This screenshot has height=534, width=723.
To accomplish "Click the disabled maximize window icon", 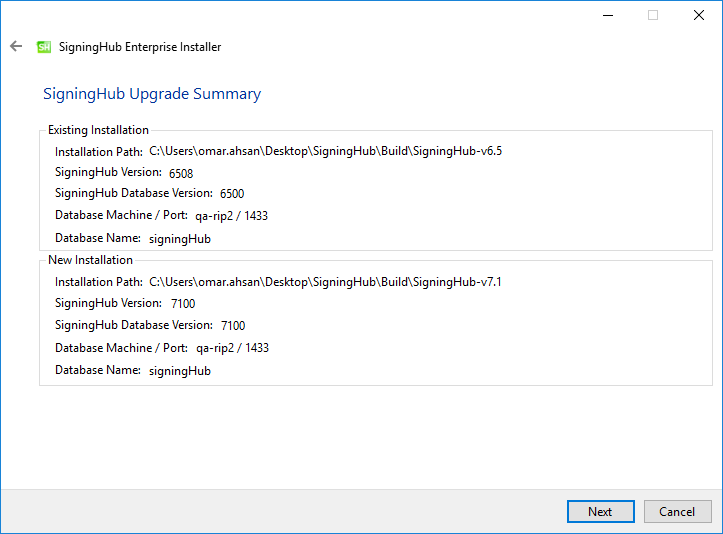I will click(652, 15).
